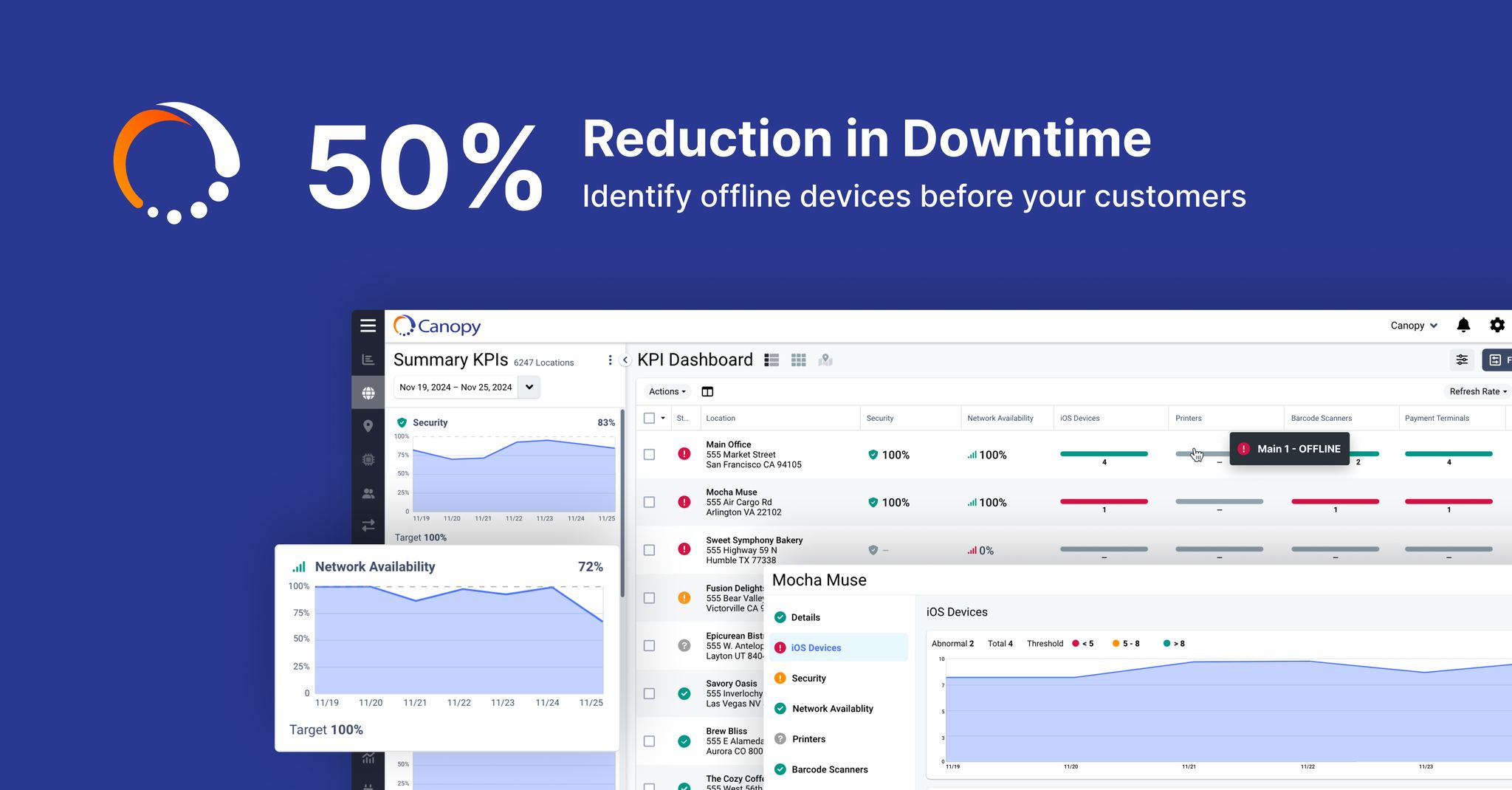This screenshot has height=790, width=1512.
Task: Open the Actions dropdown
Action: pos(667,391)
